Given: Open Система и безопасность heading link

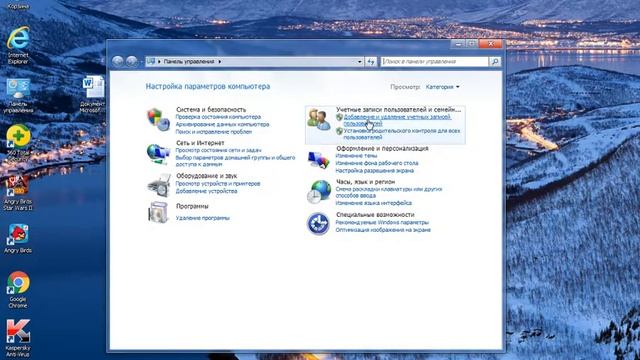Looking at the screenshot, I should (211, 109).
